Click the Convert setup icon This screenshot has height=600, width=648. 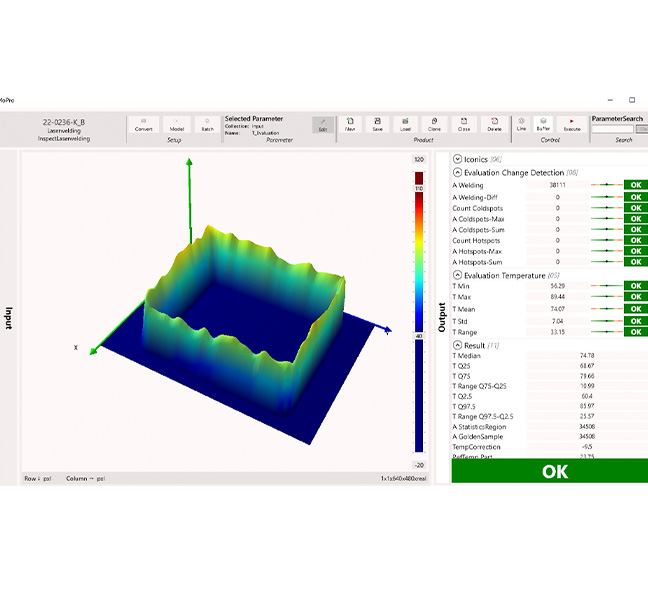click(144, 124)
